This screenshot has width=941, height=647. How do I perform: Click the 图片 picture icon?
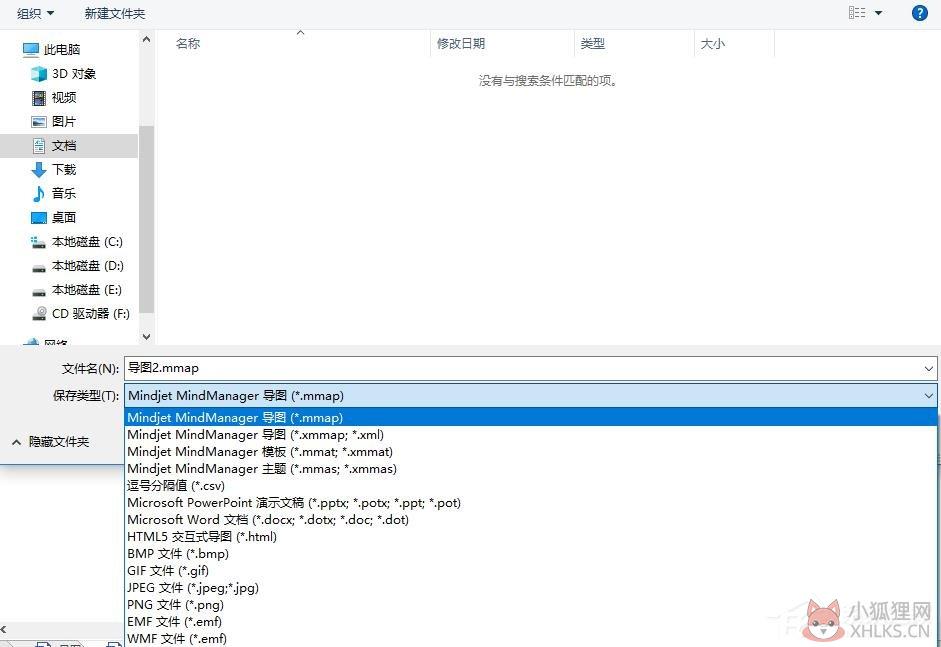[38, 122]
